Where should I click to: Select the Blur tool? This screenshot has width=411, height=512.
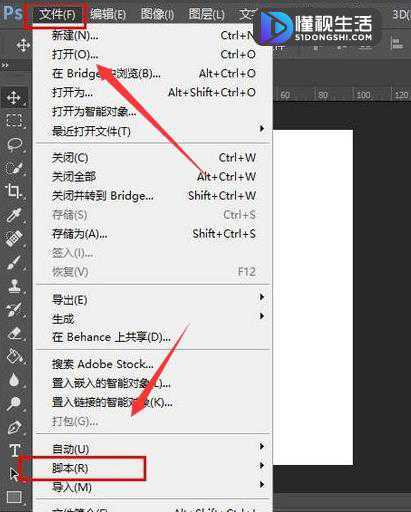(x=14, y=380)
